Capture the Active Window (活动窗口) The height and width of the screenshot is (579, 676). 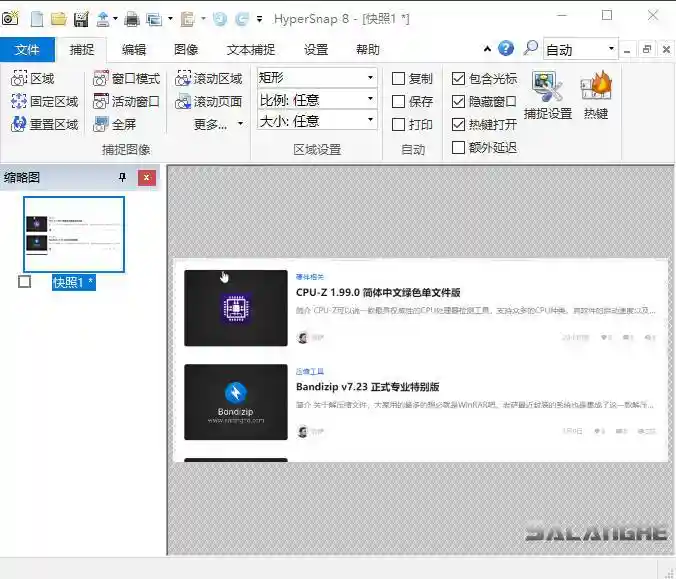click(126, 101)
